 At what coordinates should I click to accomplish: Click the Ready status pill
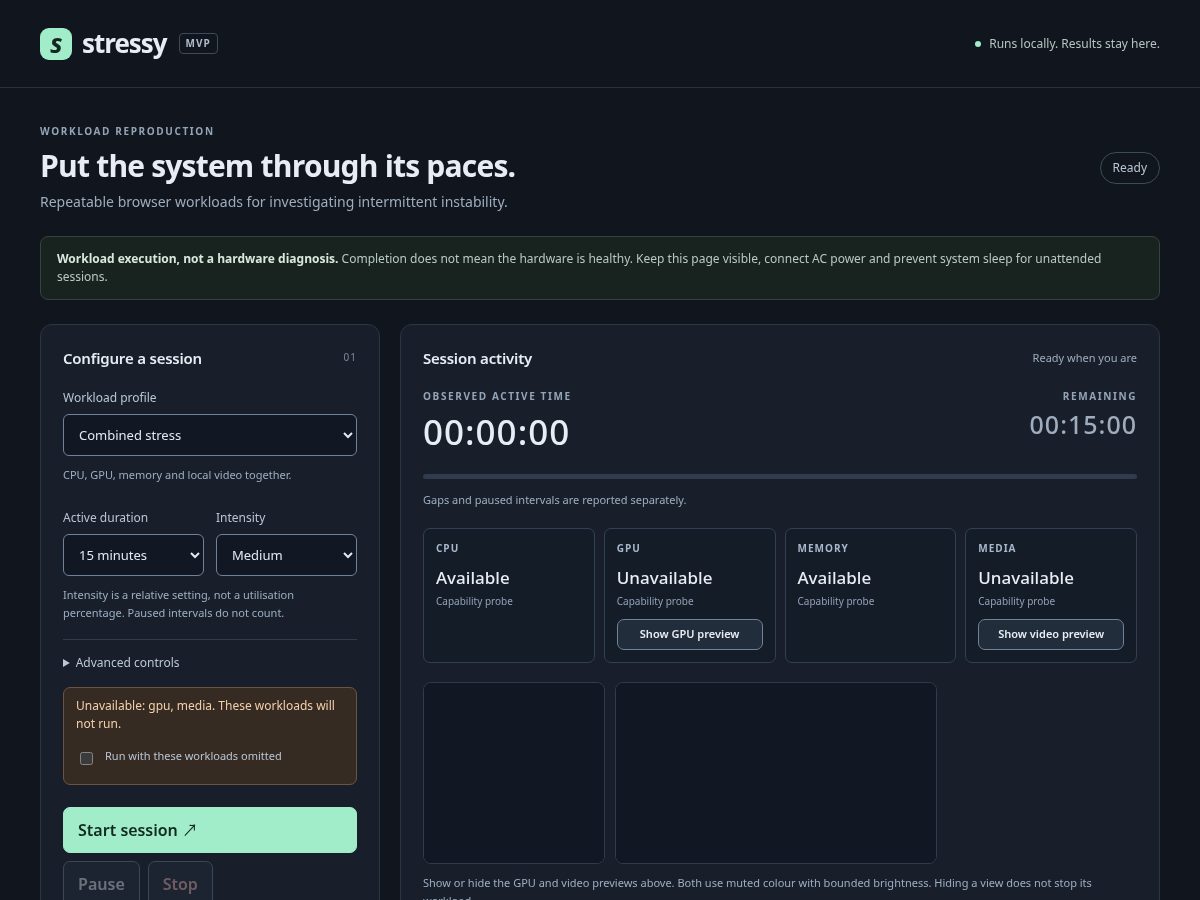tap(1130, 168)
